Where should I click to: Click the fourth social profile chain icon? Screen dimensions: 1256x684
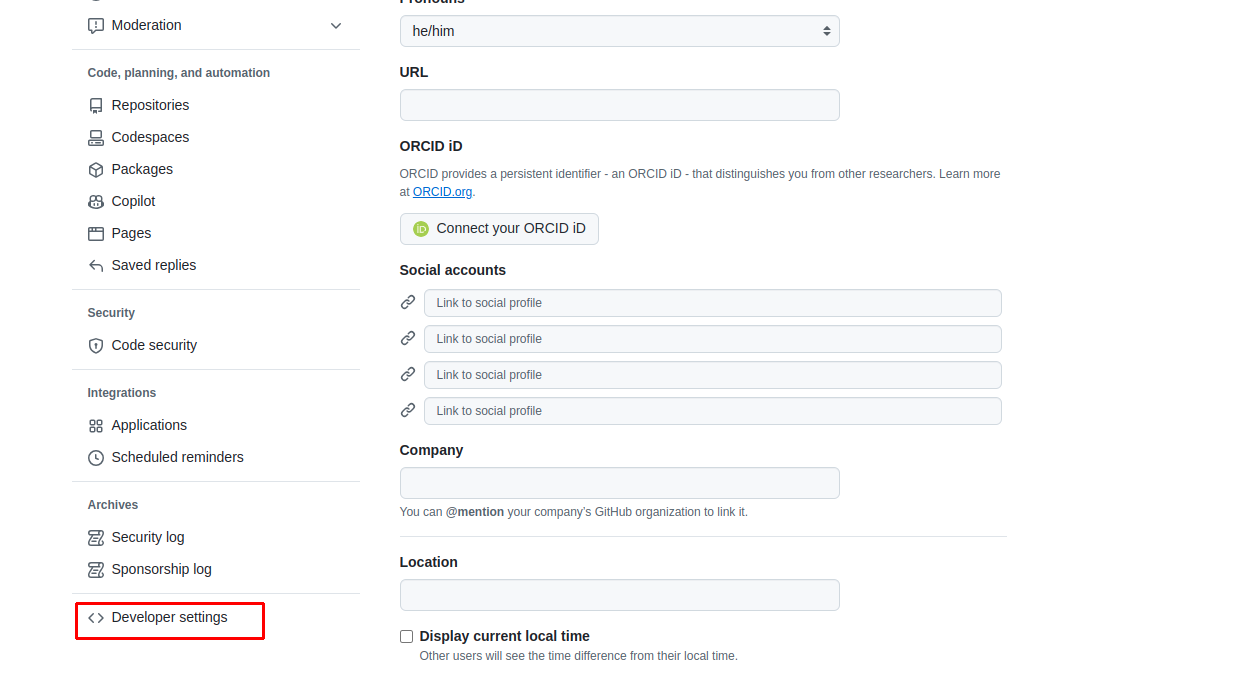click(408, 410)
